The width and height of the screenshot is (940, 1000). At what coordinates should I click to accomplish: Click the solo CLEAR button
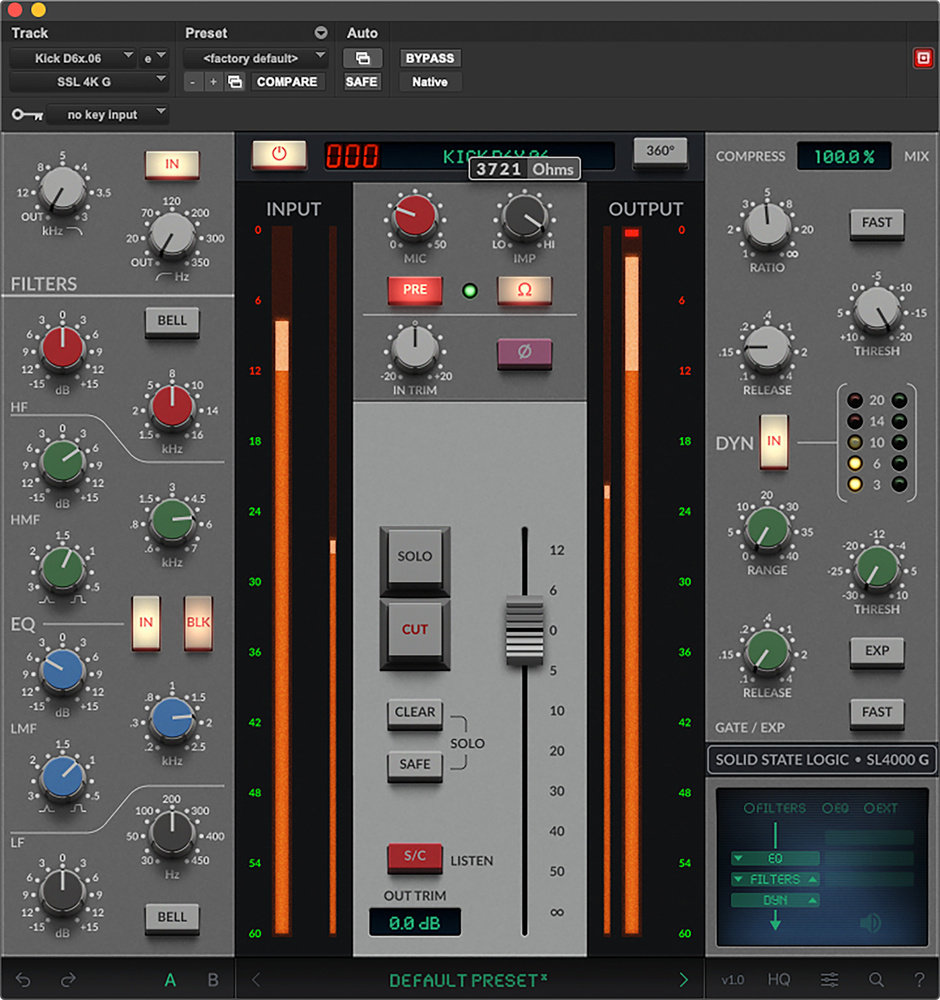tap(415, 712)
